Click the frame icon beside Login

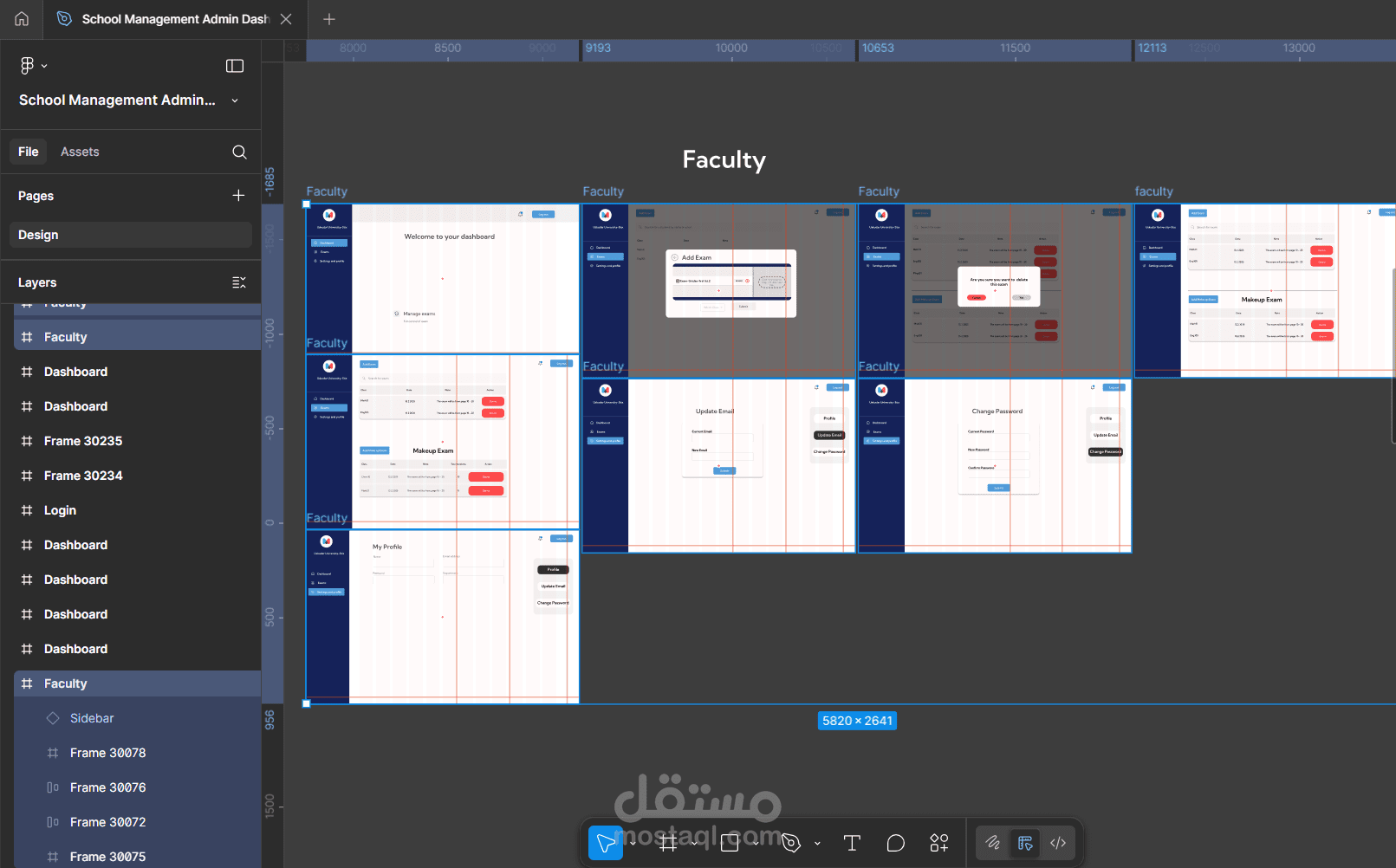pyautogui.click(x=27, y=510)
